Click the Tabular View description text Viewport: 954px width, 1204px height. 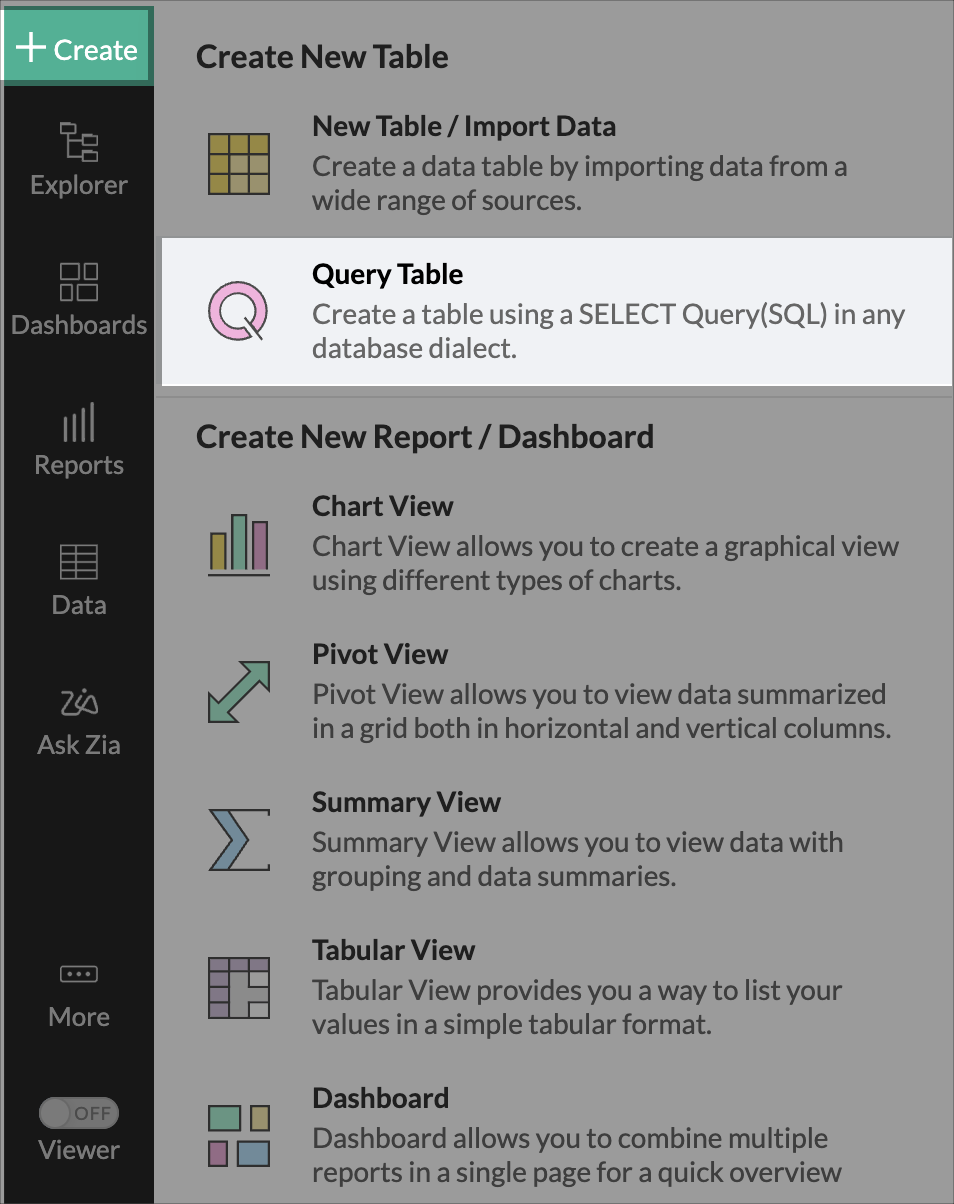point(577,1008)
